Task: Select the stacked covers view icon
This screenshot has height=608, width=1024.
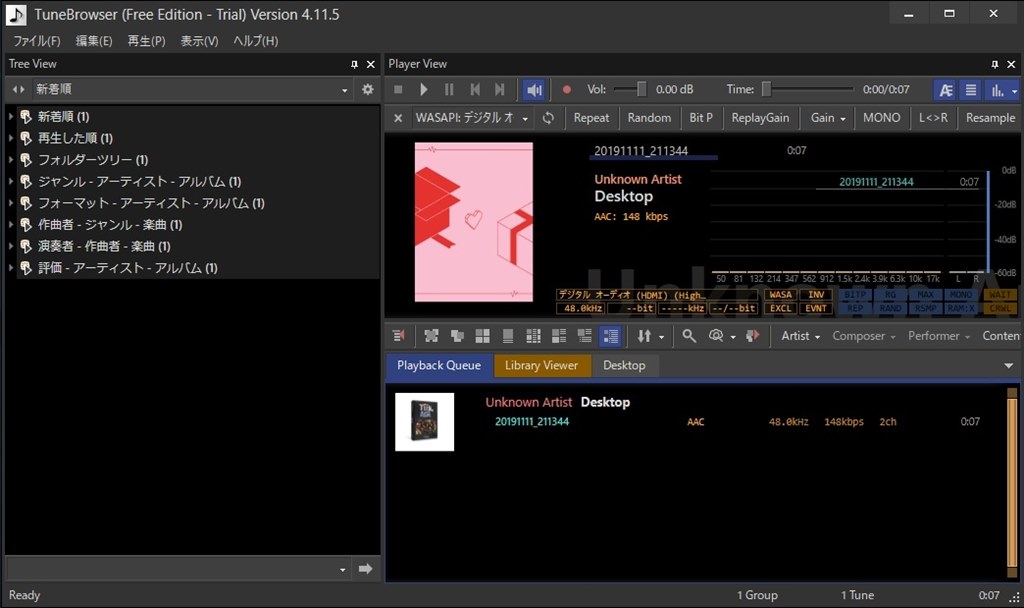Action: tap(457, 336)
